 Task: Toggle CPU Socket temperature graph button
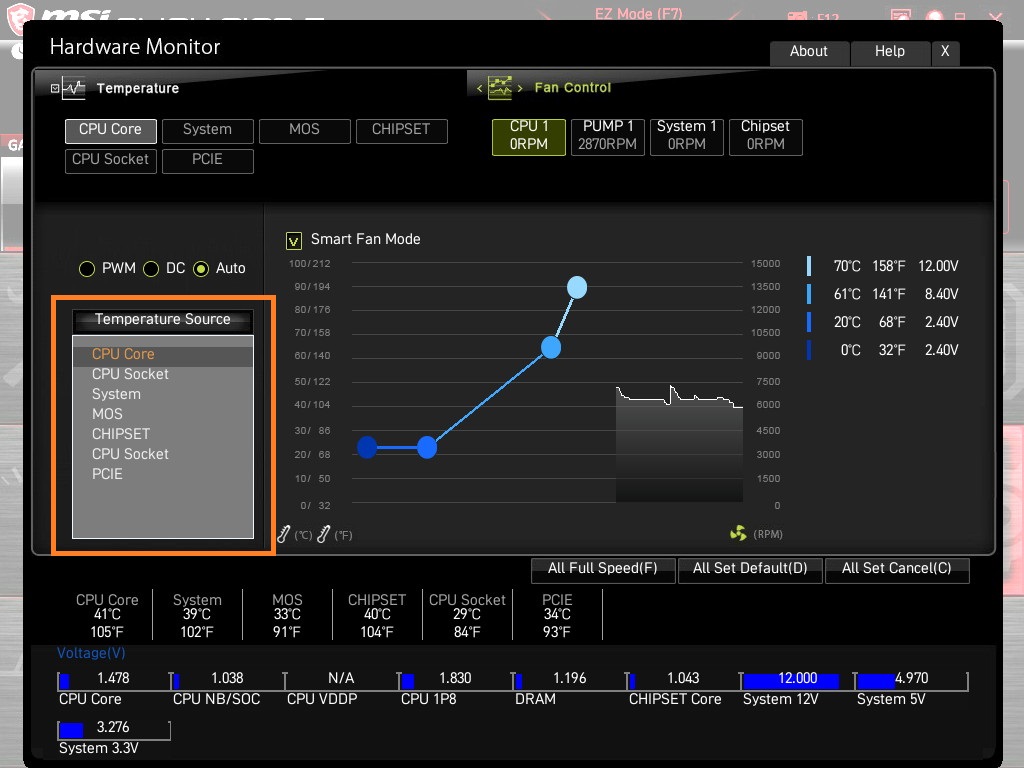[110, 161]
